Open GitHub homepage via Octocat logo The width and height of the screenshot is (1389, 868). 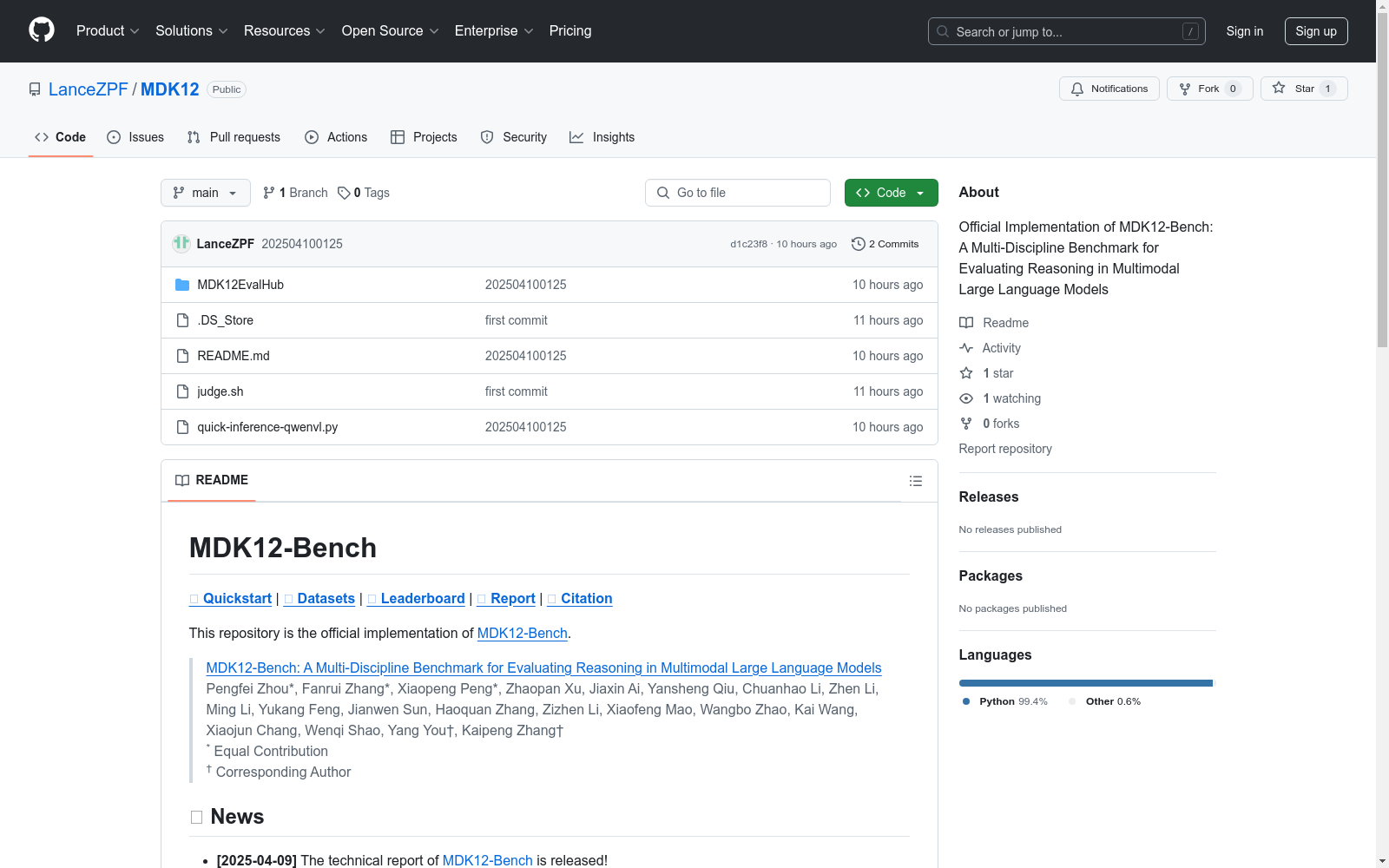click(42, 30)
